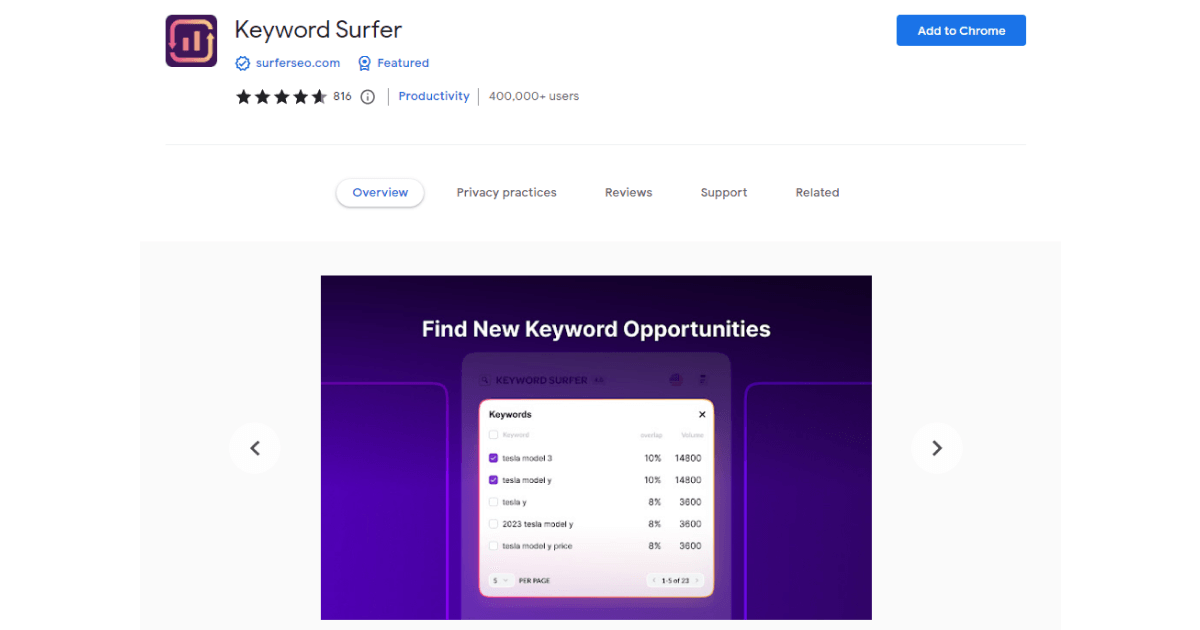
Task: Check the keyword 'tesla y' checkbox
Action: coord(493,502)
